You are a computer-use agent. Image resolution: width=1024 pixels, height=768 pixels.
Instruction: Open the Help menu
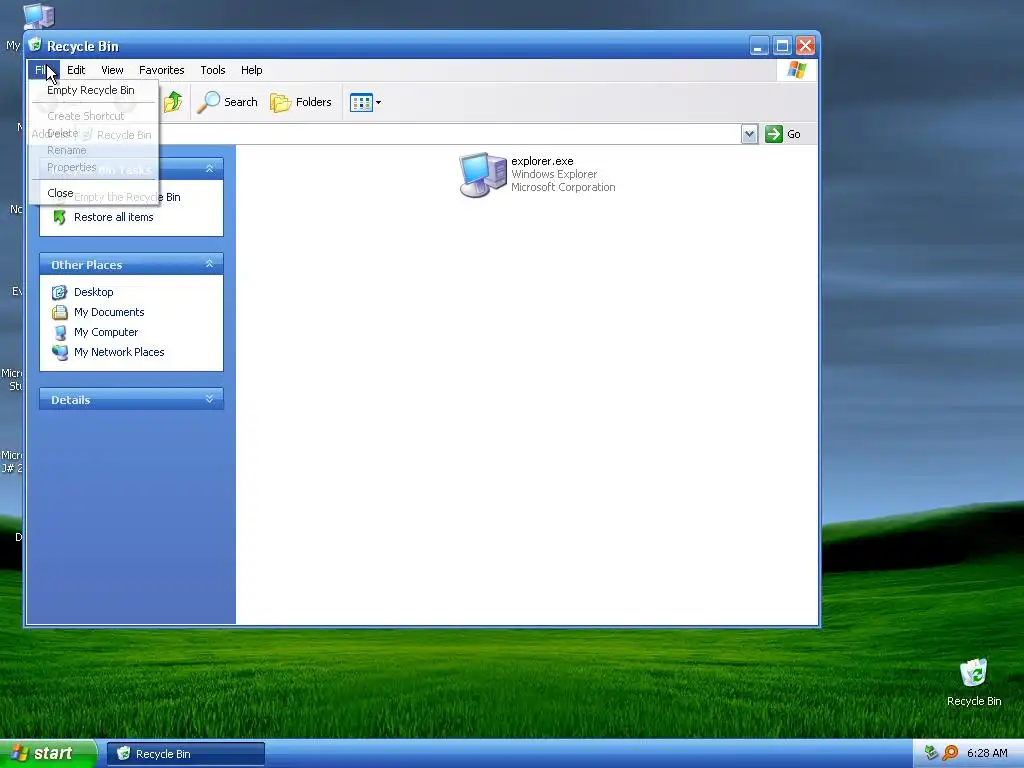251,70
